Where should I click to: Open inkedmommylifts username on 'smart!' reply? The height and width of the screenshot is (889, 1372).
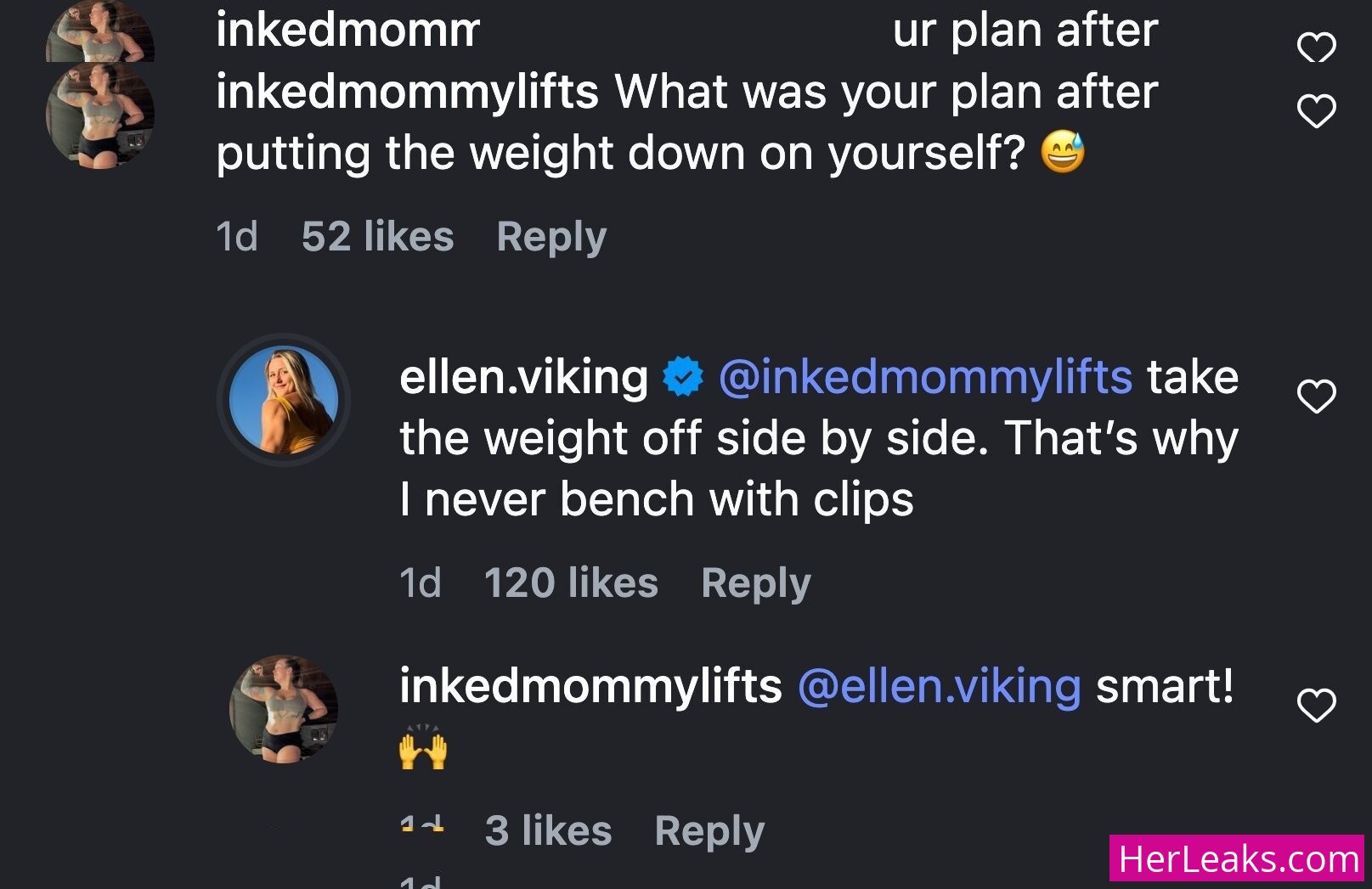(590, 687)
